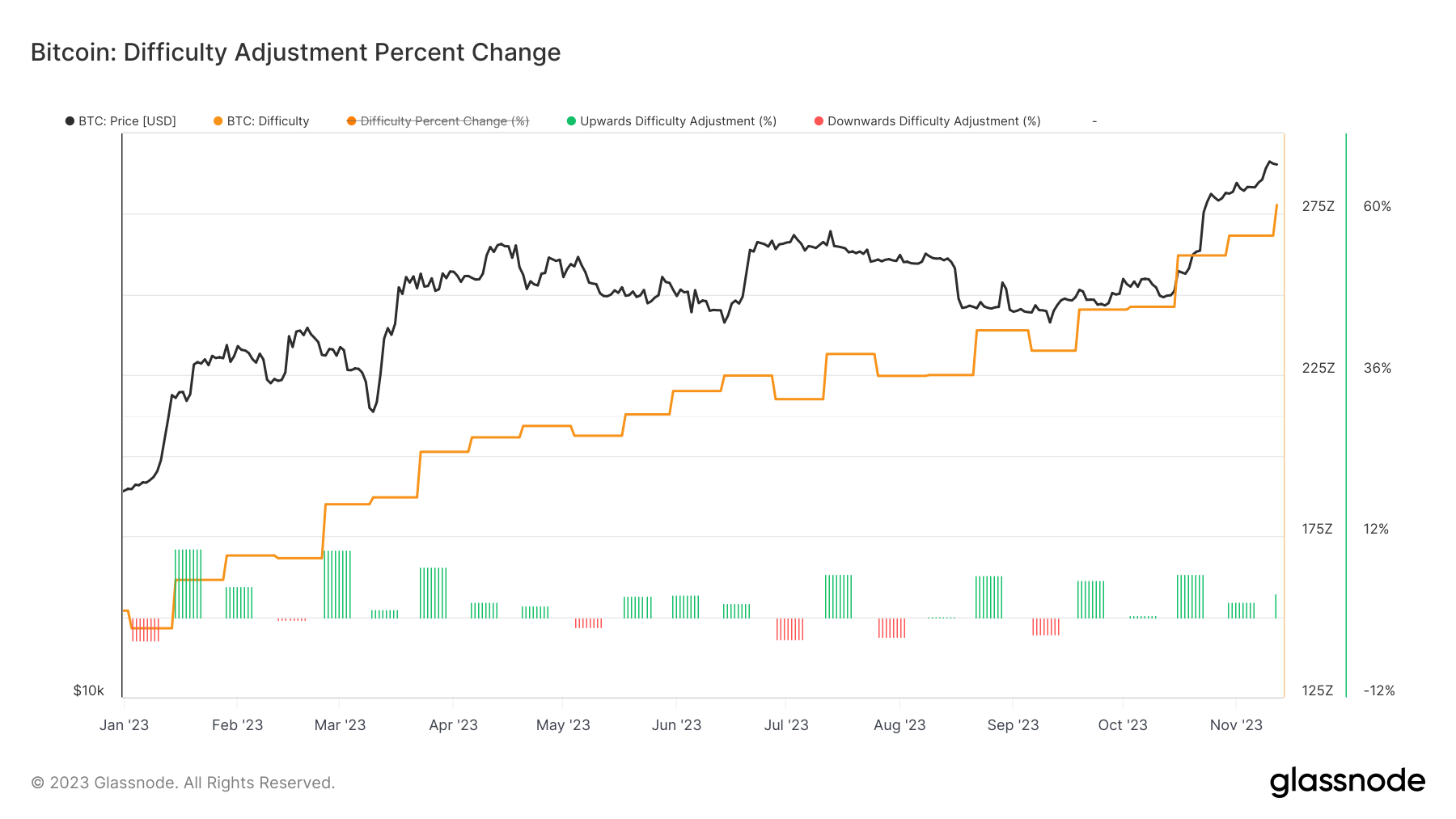Enable the Difficulty Percent Change (%) series
Image resolution: width=1456 pixels, height=819 pixels.
444,121
